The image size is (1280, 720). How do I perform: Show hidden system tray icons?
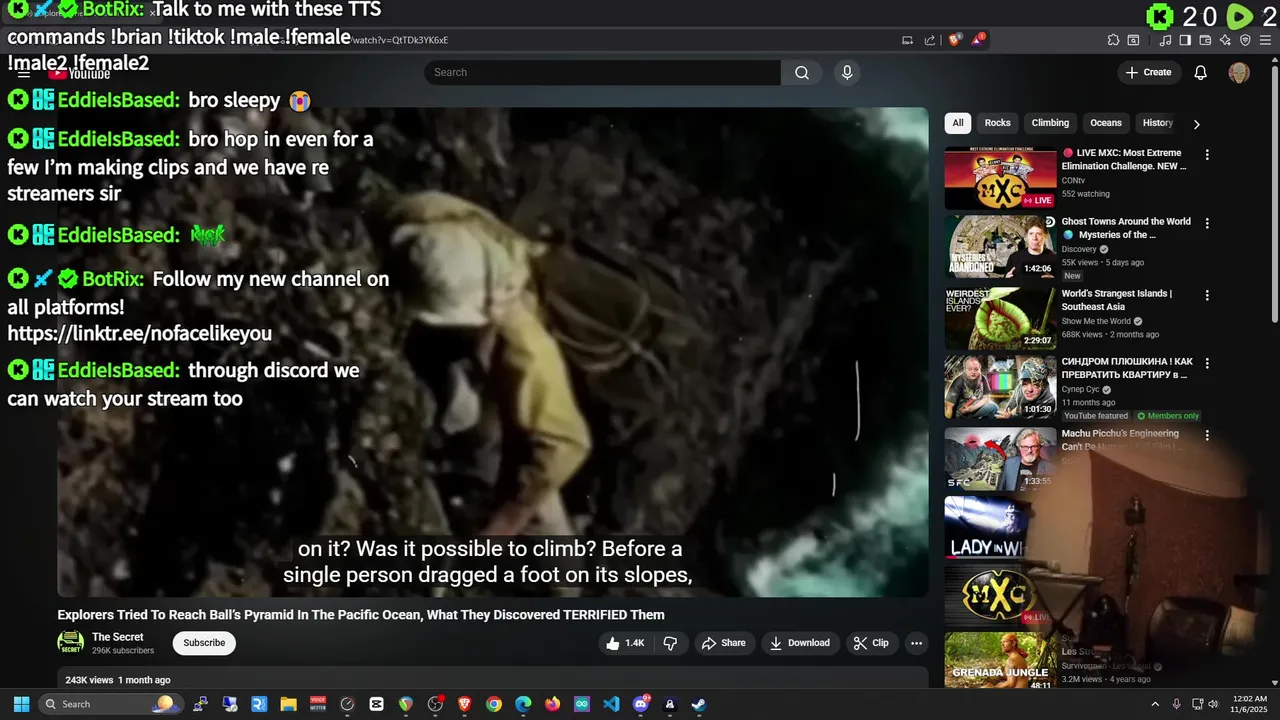click(x=1155, y=704)
